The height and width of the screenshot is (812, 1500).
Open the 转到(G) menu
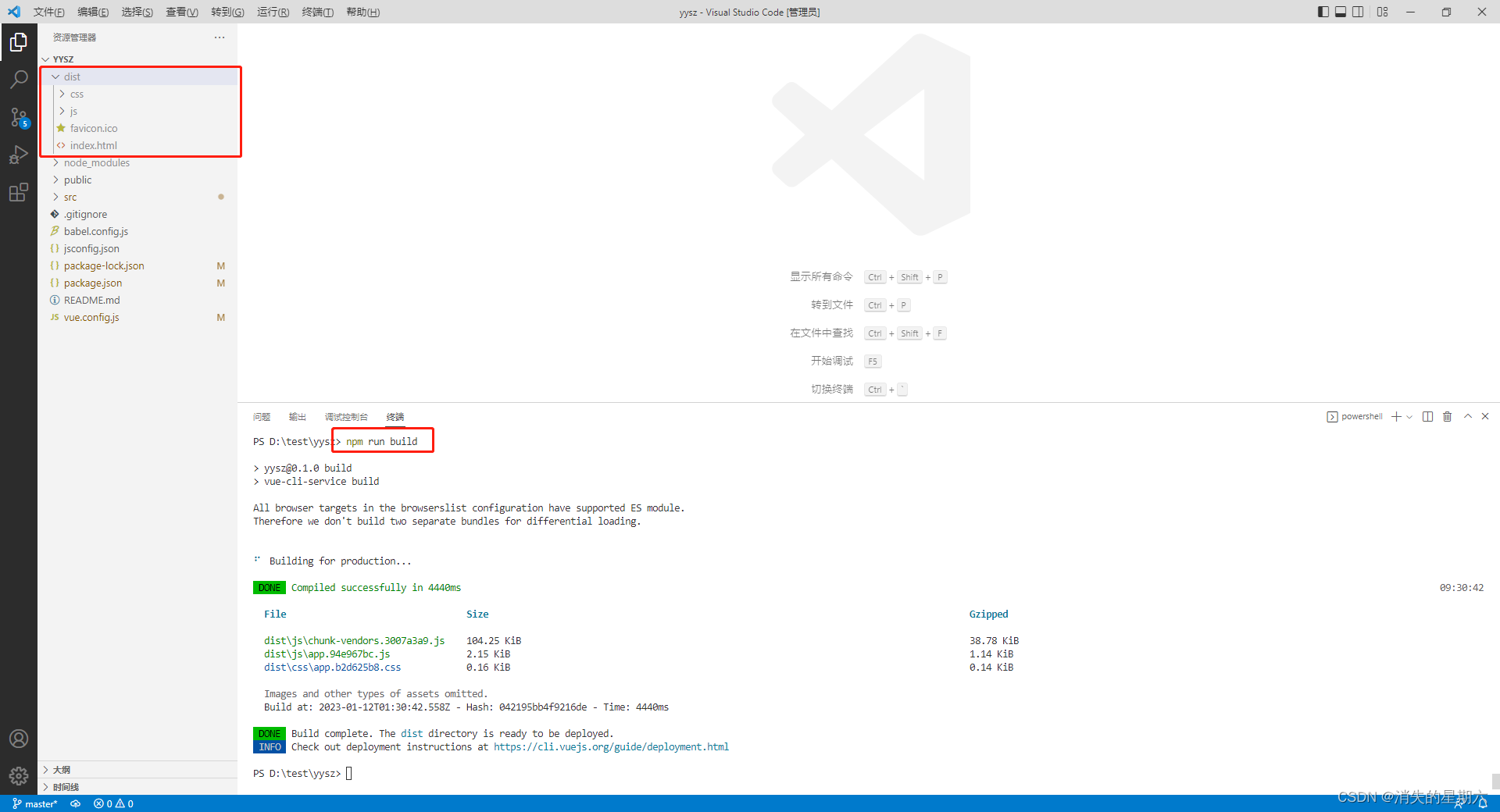pos(227,12)
